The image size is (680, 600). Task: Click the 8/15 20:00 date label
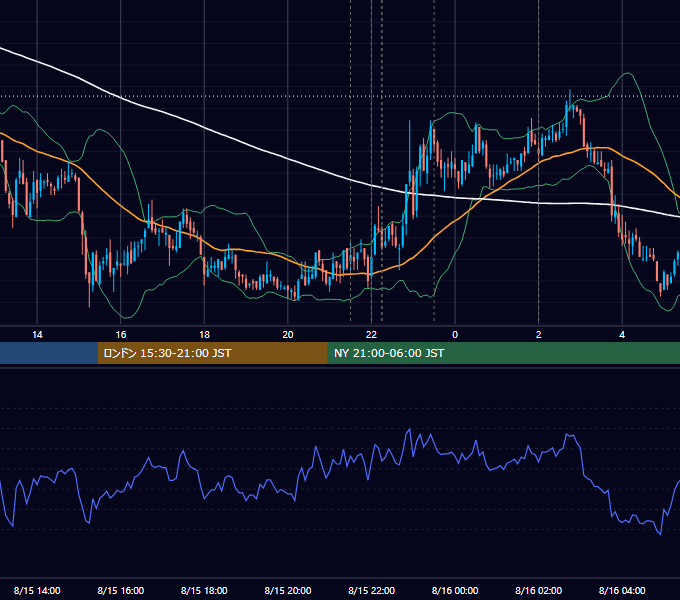288,590
